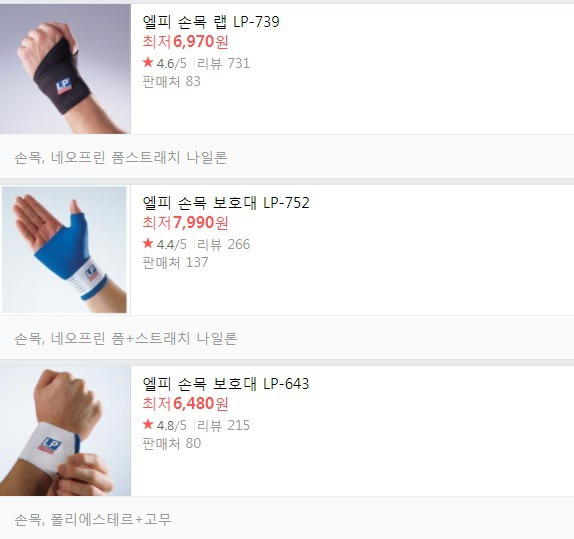Click the spec line 손목, 폴리에스테르+고무

click(93, 519)
